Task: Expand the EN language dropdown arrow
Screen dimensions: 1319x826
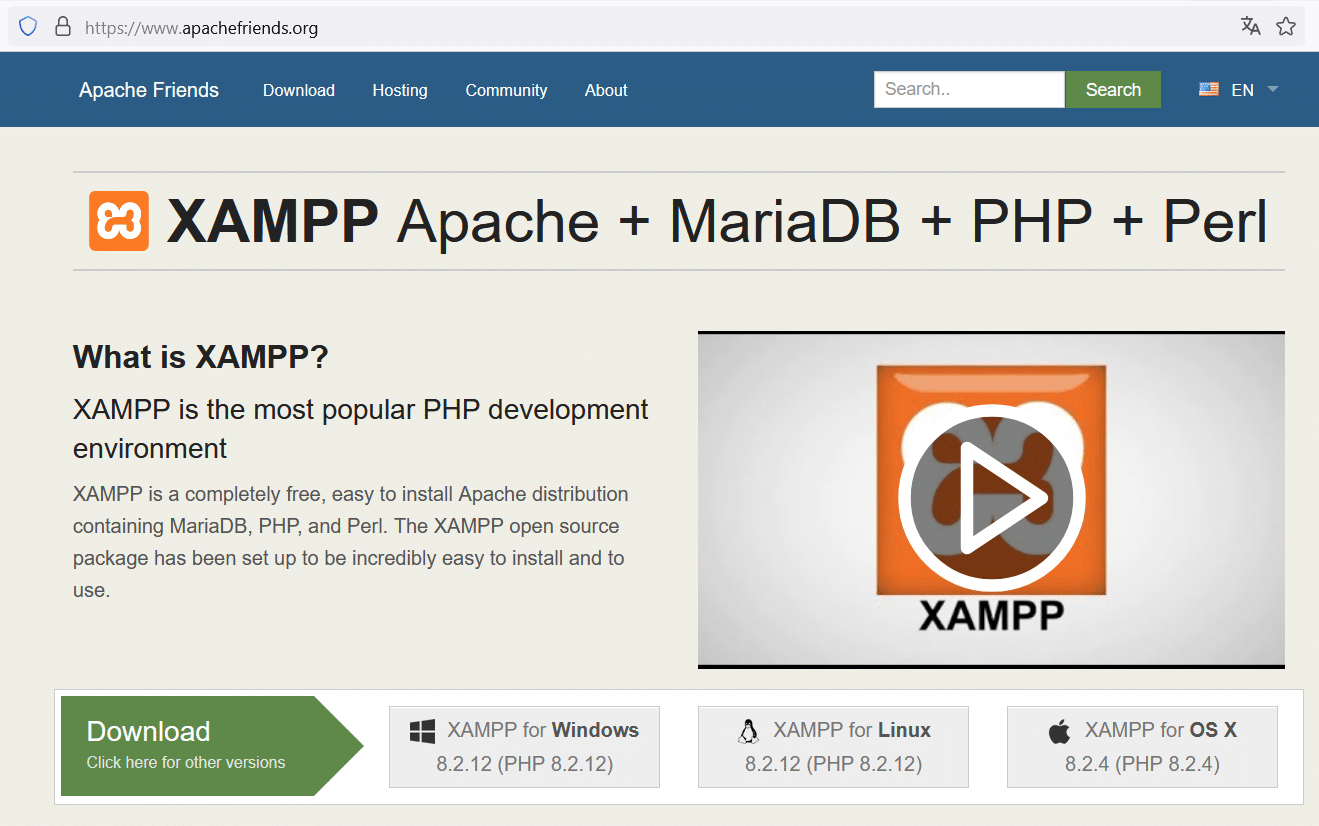Action: 1273,89
